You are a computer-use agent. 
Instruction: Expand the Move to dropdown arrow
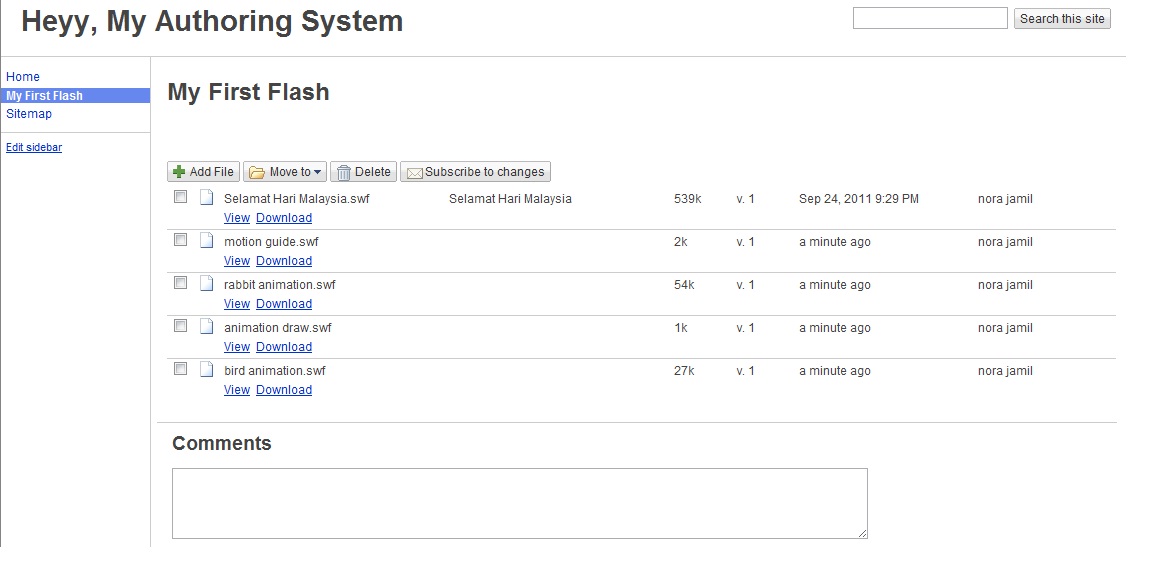coord(318,172)
